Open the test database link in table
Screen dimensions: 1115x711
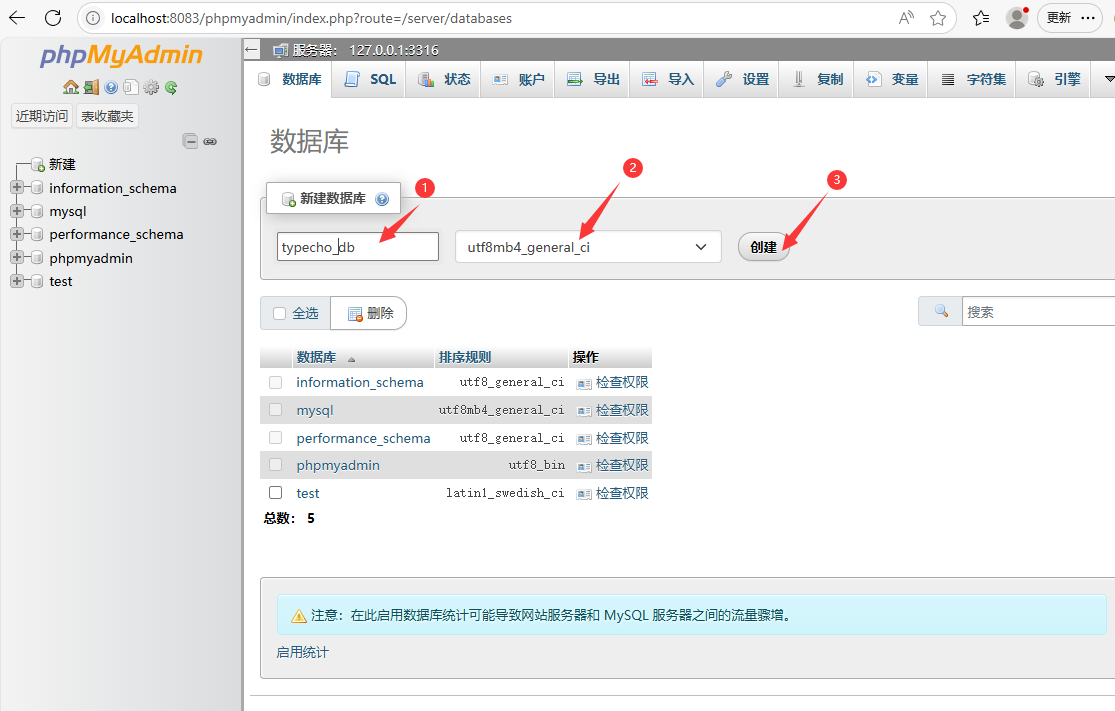(x=308, y=493)
